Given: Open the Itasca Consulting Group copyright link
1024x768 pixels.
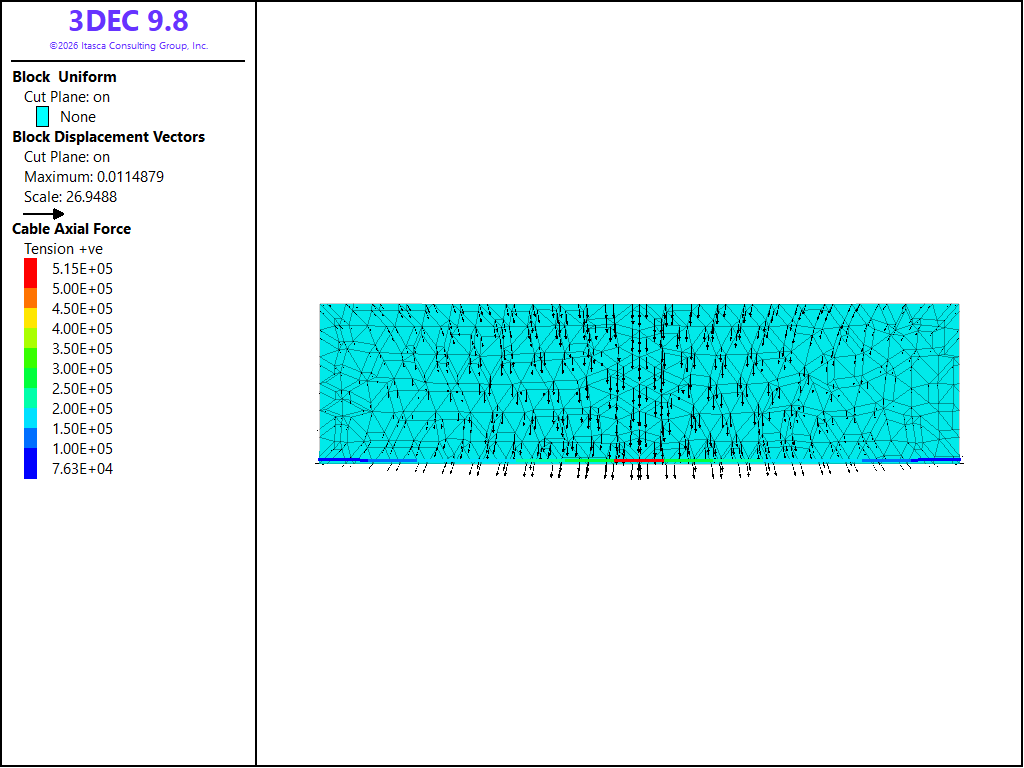Looking at the screenshot, I should point(129,46).
